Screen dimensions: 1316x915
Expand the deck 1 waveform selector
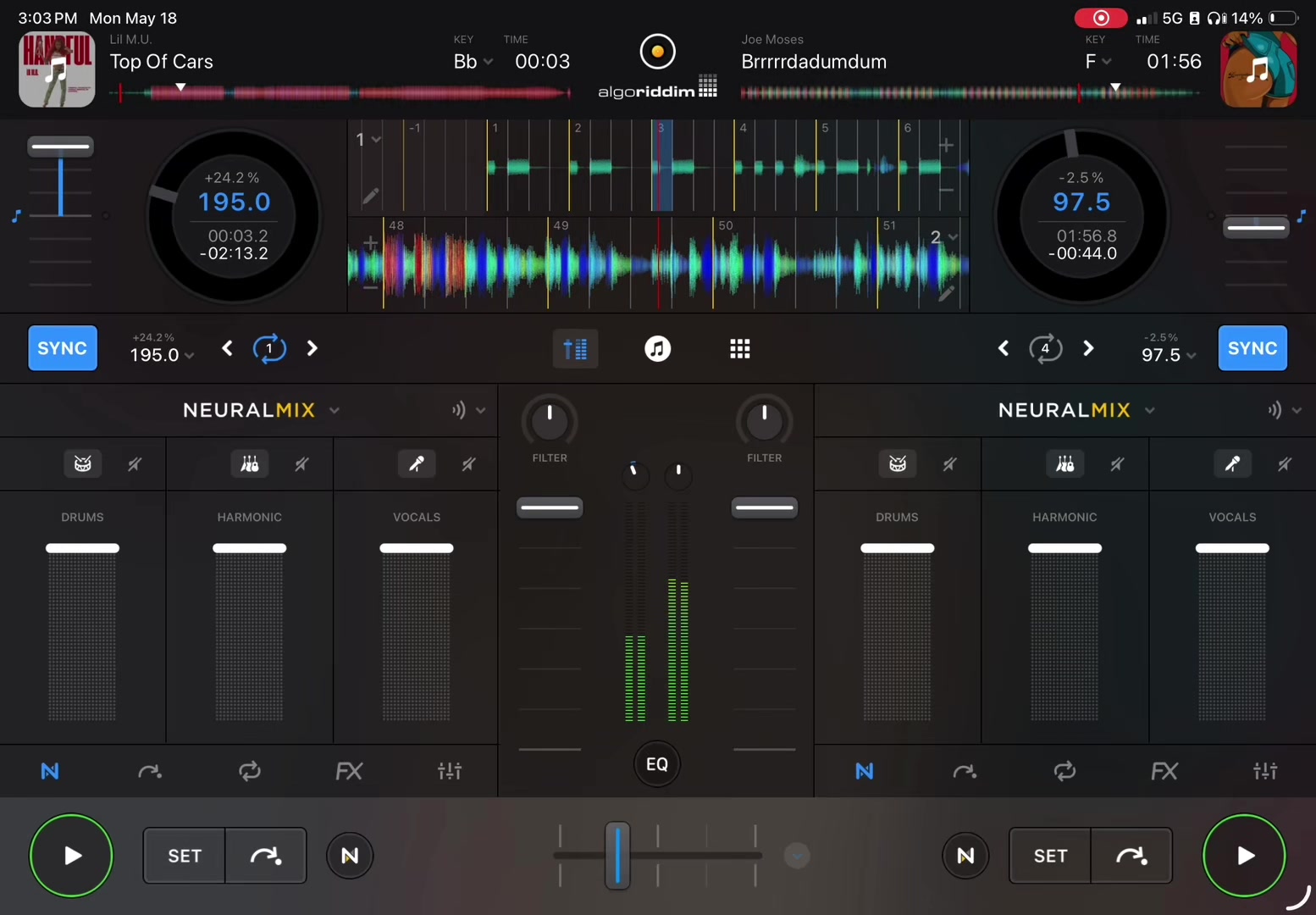[x=368, y=139]
